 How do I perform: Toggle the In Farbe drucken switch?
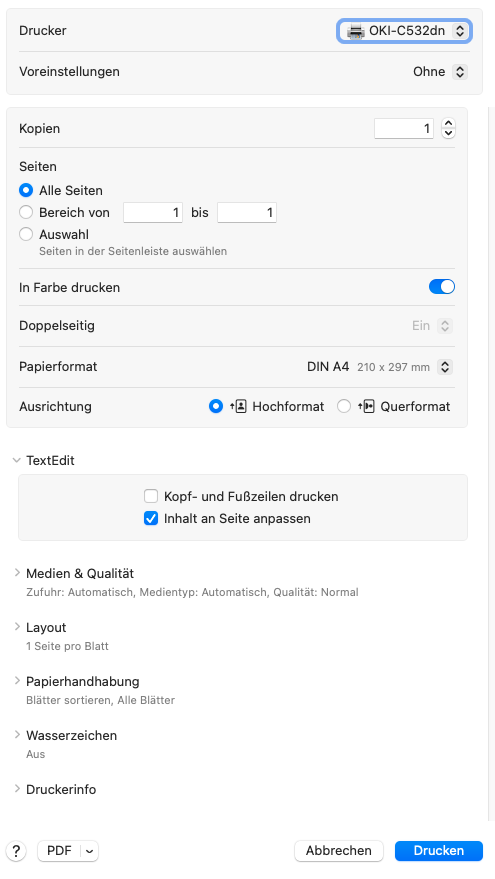pos(442,287)
